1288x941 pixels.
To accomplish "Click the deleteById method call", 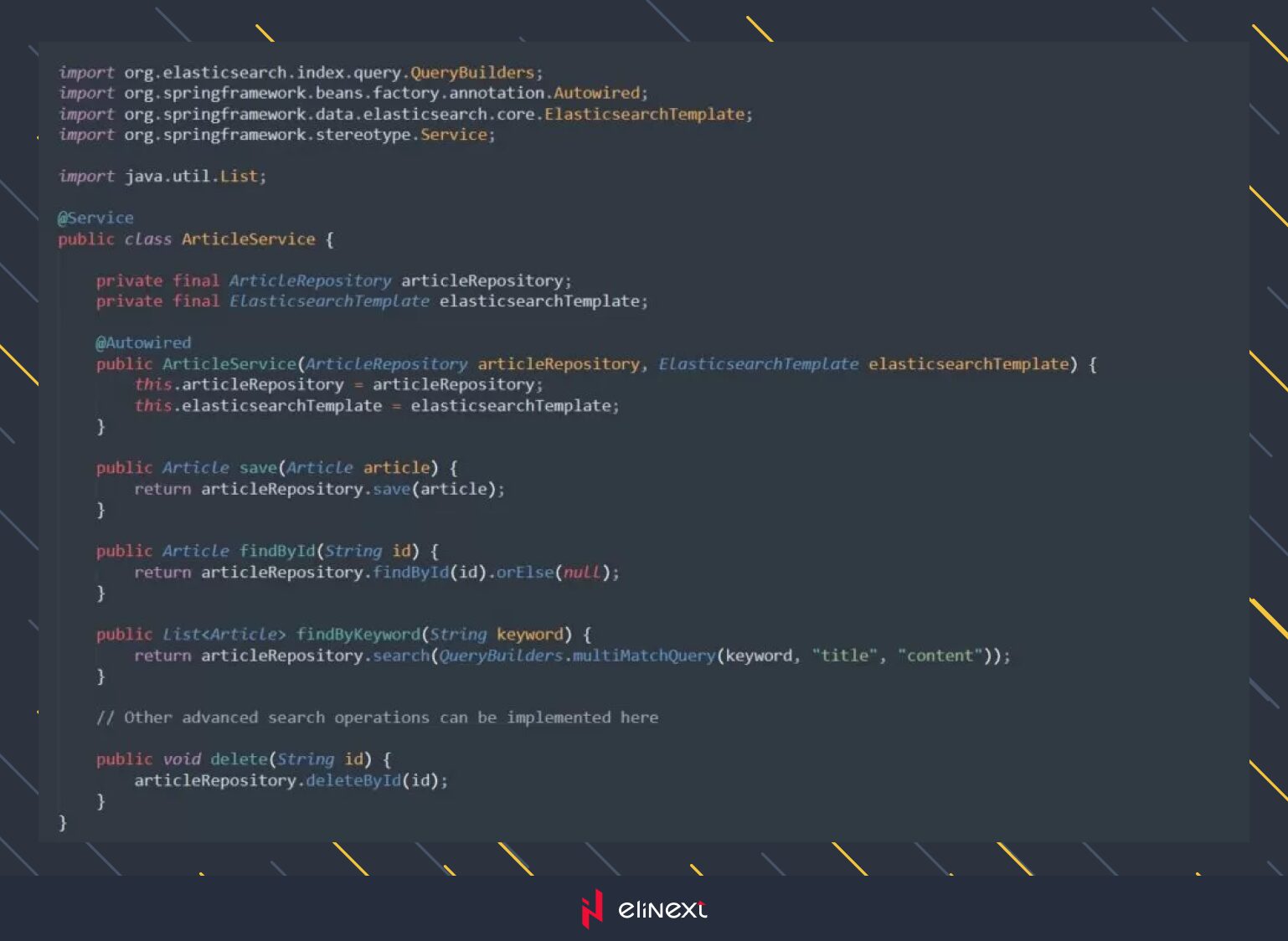I will (353, 780).
